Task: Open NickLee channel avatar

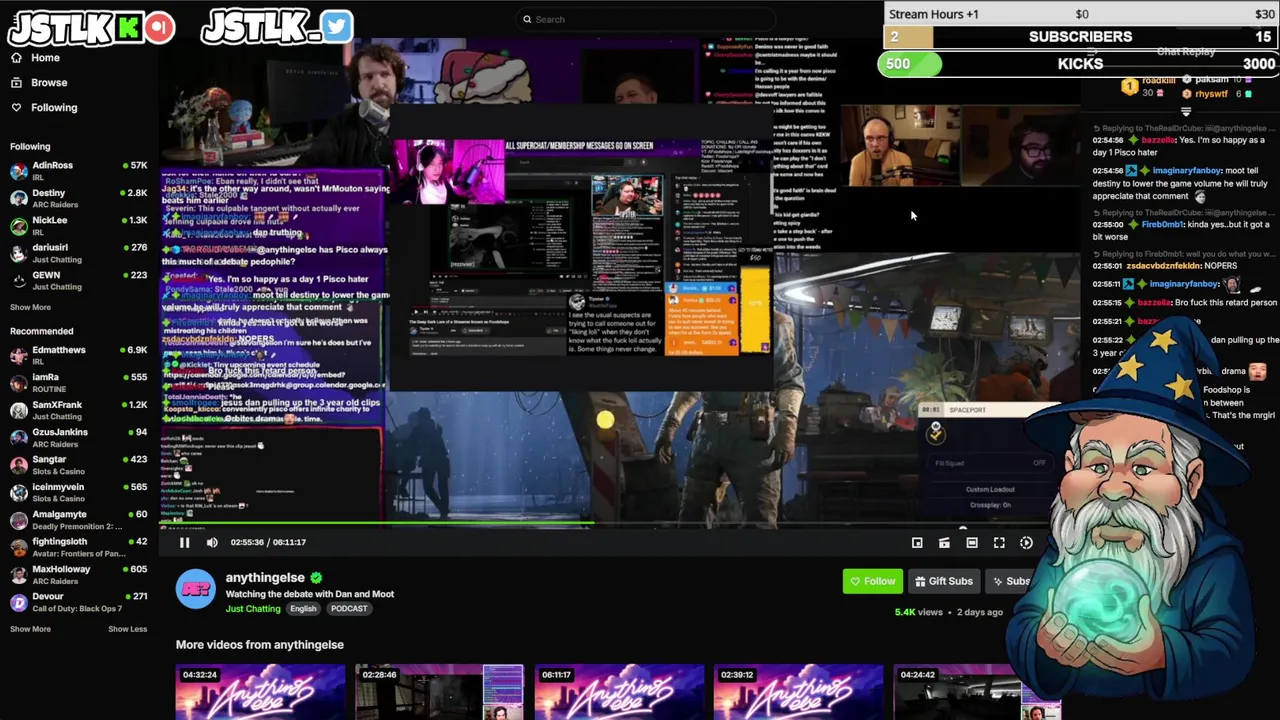Action: pyautogui.click(x=18, y=226)
